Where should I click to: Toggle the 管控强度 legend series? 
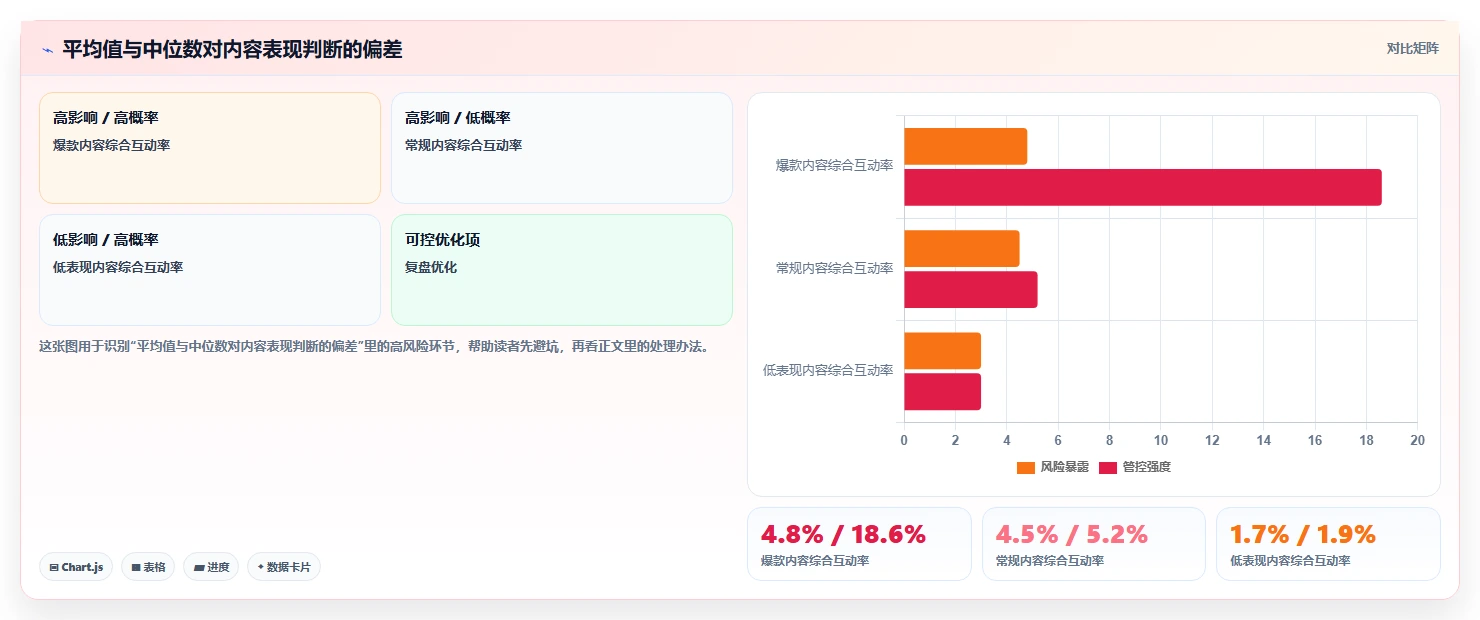point(1134,467)
